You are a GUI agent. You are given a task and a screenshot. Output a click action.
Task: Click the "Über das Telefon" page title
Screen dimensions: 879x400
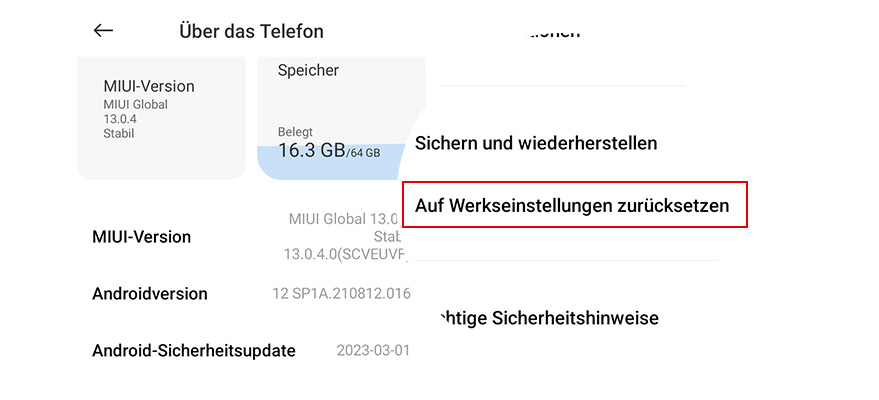point(251,31)
